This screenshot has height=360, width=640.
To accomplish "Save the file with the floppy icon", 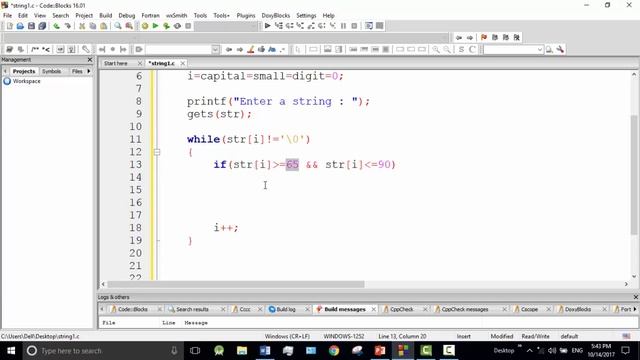I will [x=31, y=26].
